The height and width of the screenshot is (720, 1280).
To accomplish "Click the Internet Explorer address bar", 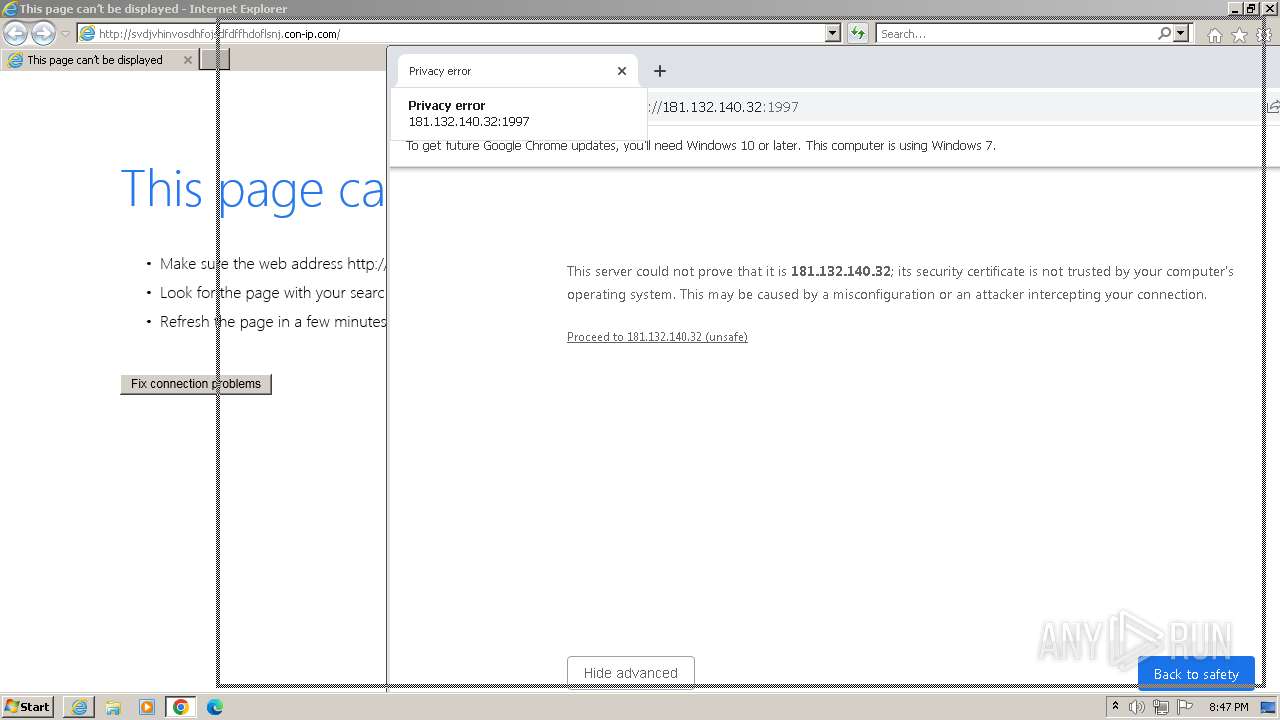I will click(450, 34).
